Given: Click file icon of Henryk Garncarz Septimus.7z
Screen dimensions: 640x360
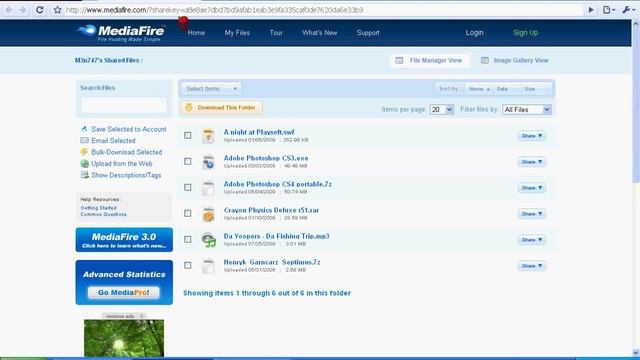Looking at the screenshot, I should [208, 266].
